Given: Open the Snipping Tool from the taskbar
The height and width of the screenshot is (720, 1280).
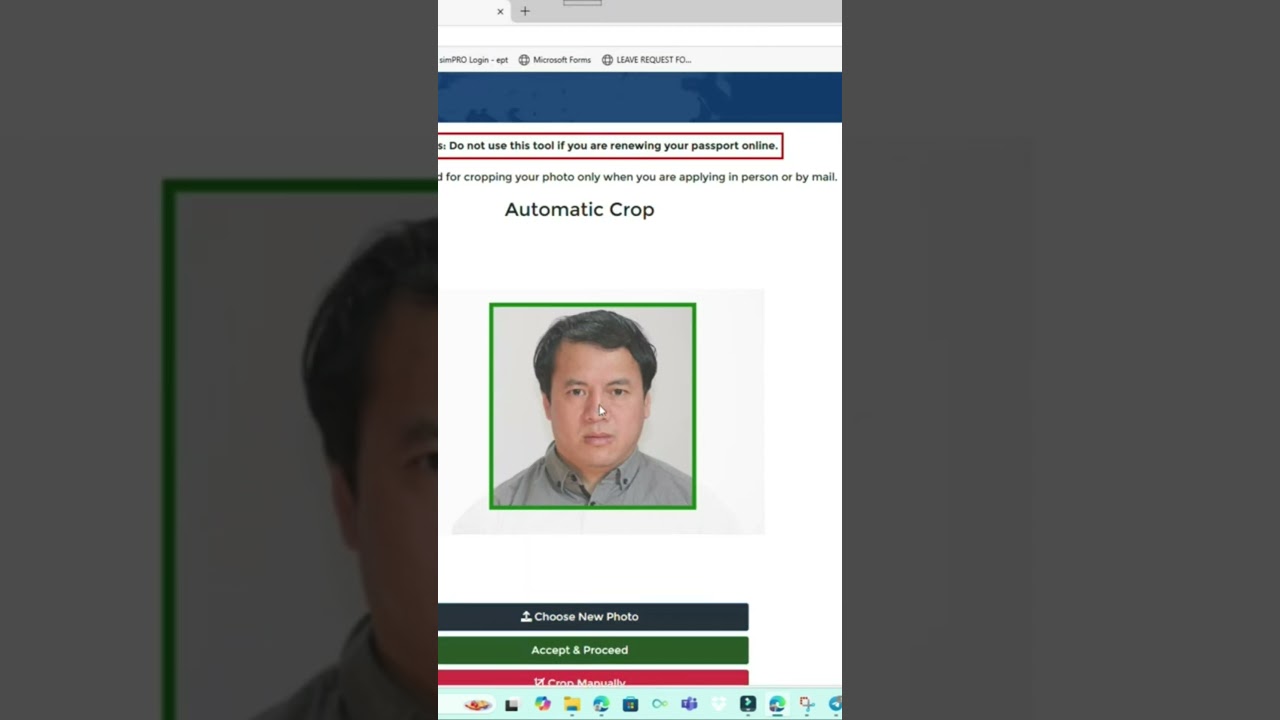Looking at the screenshot, I should click(807, 704).
